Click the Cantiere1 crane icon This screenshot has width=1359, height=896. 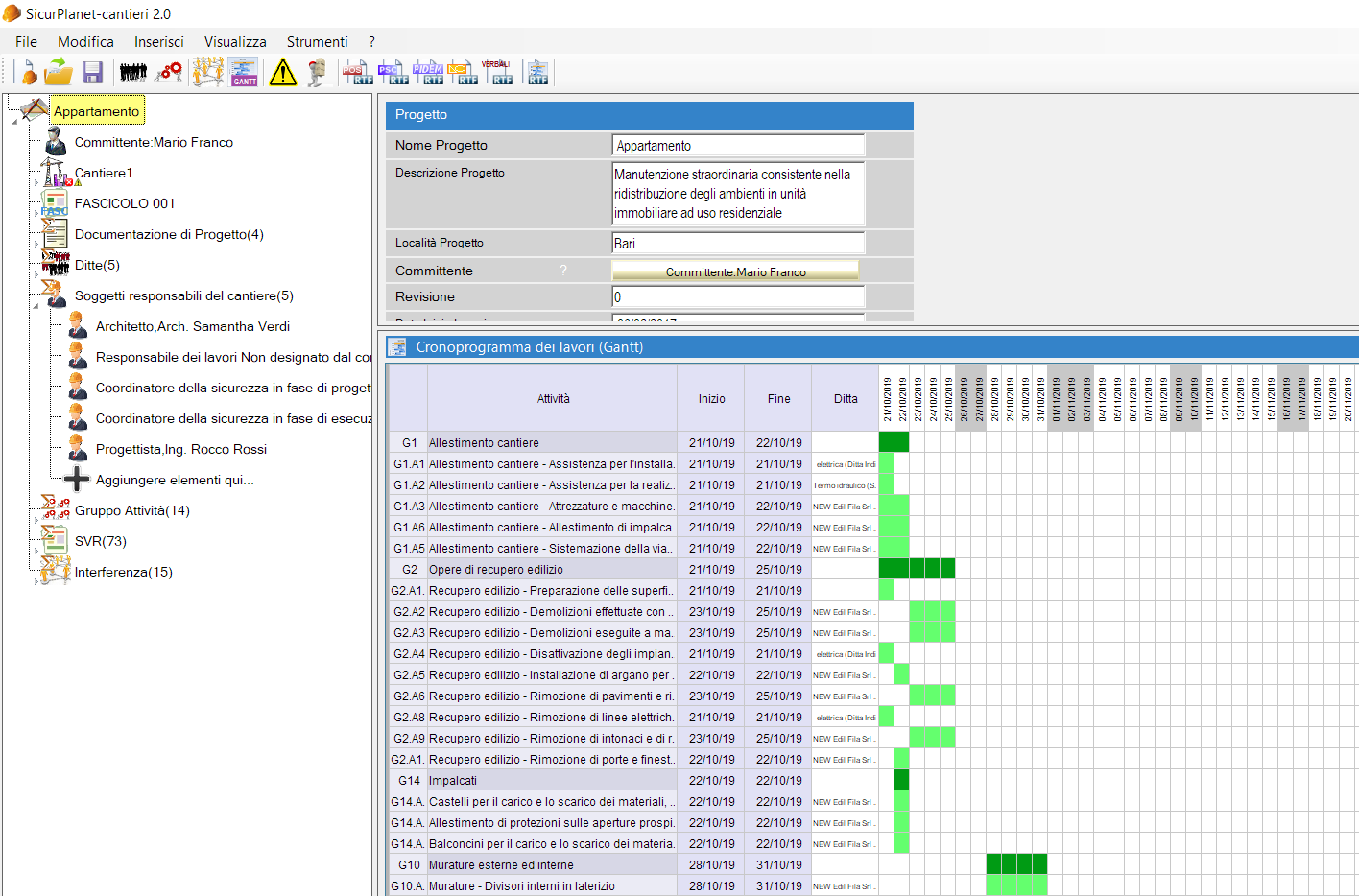[55, 173]
